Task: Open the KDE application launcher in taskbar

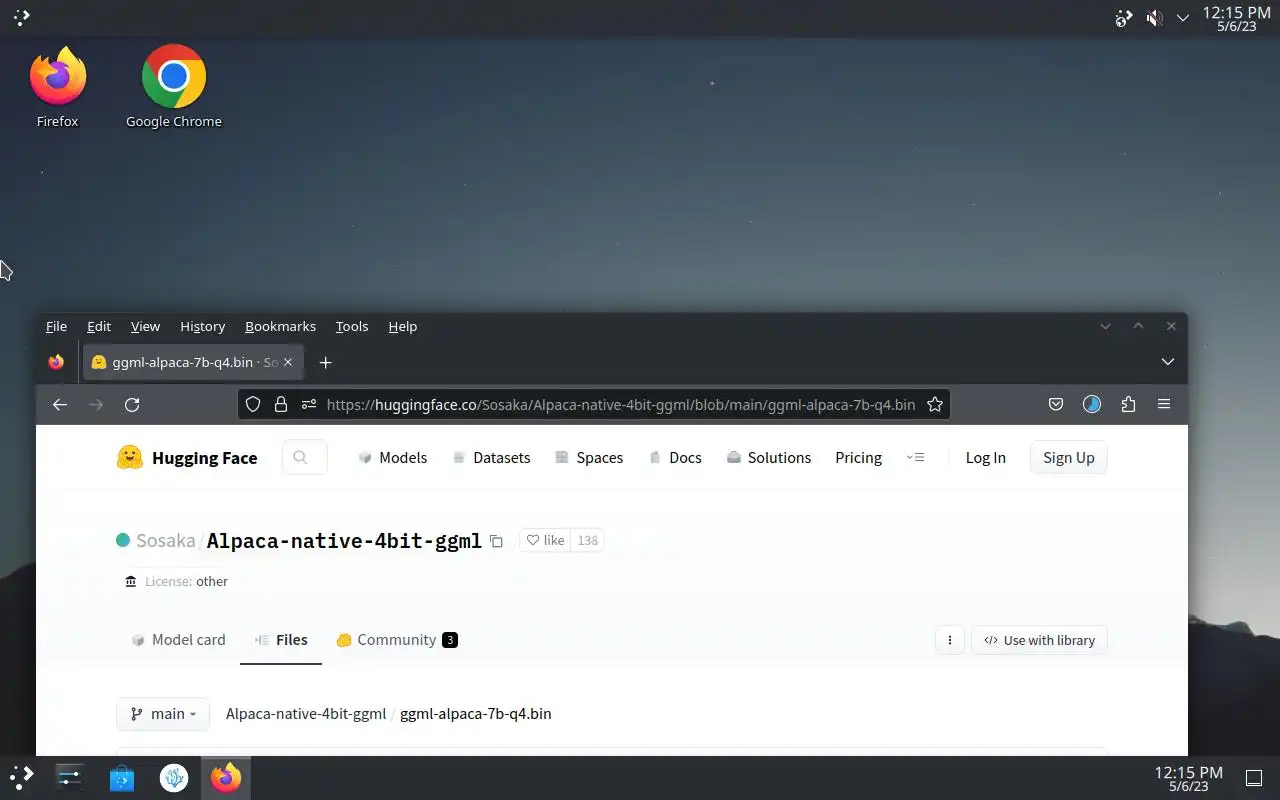Action: click(x=22, y=777)
